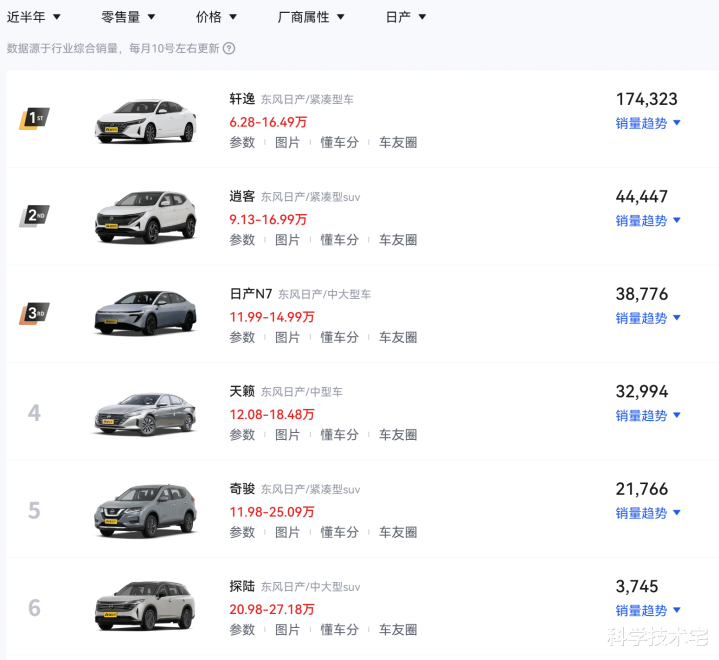
Task: Click the help question-mark icon beside data note
Action: [229, 48]
